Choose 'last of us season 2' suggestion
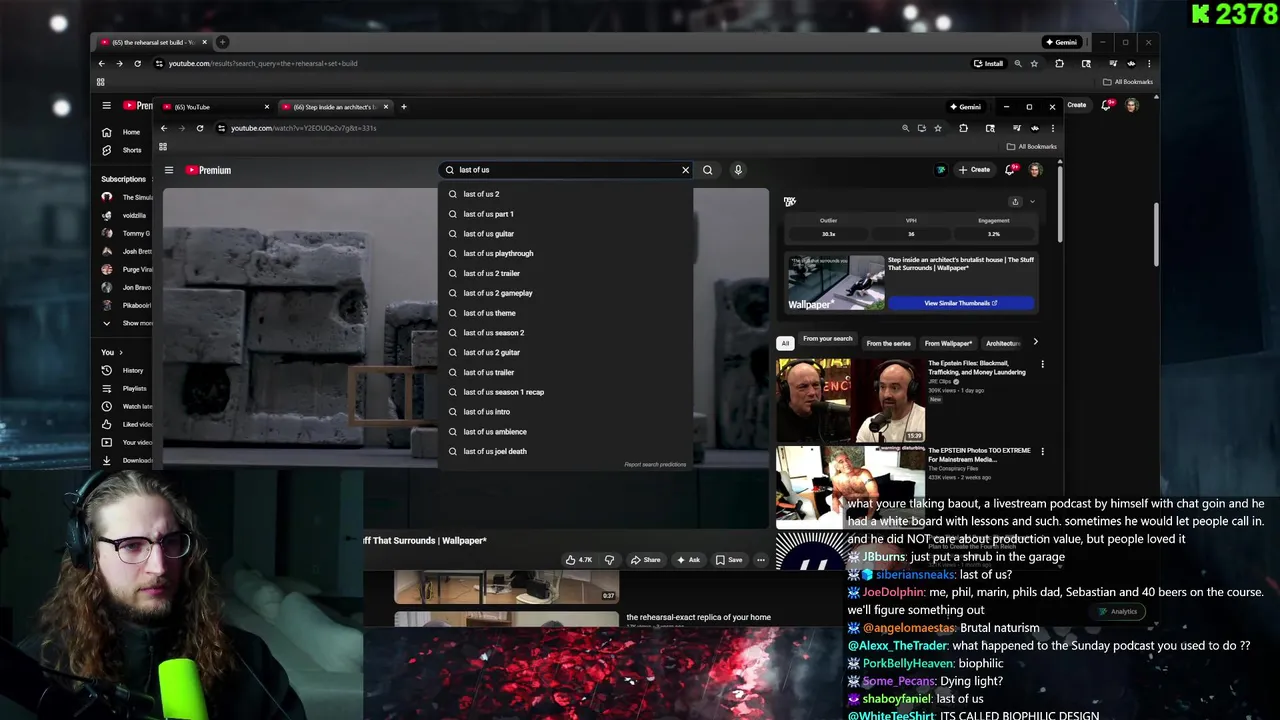The width and height of the screenshot is (1280, 720). (565, 333)
